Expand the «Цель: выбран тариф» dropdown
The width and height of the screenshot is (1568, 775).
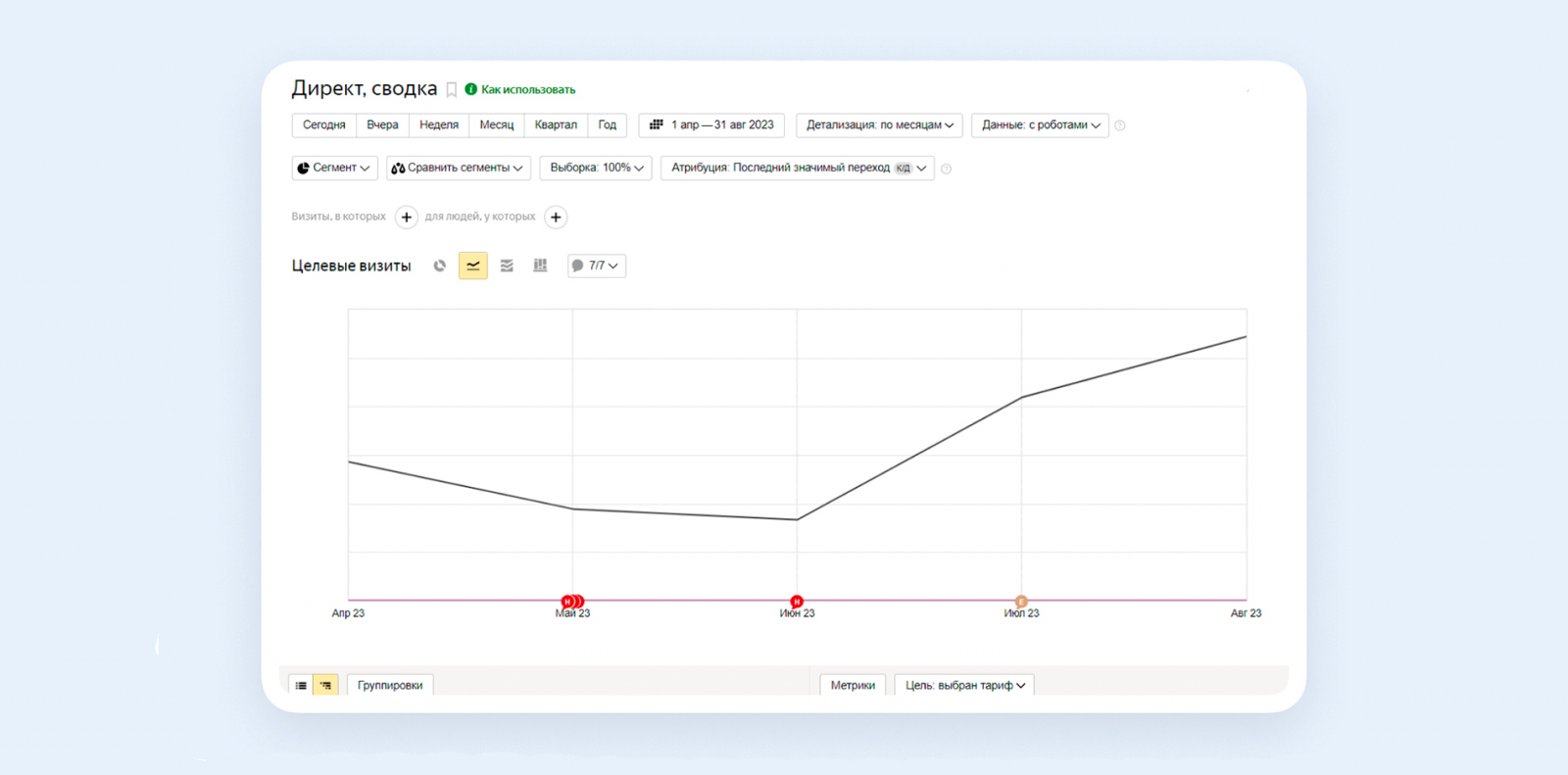click(x=964, y=685)
